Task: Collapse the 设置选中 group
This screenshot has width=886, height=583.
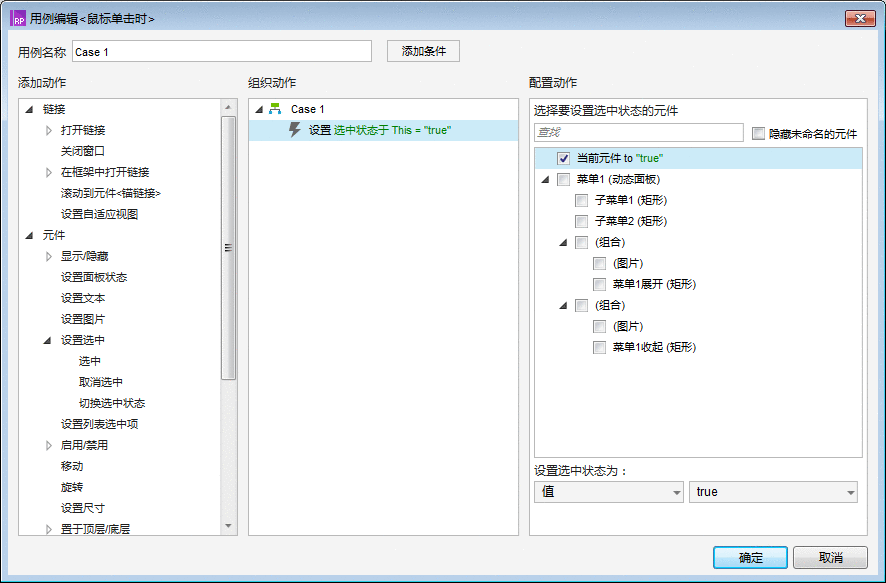Action: coord(47,340)
